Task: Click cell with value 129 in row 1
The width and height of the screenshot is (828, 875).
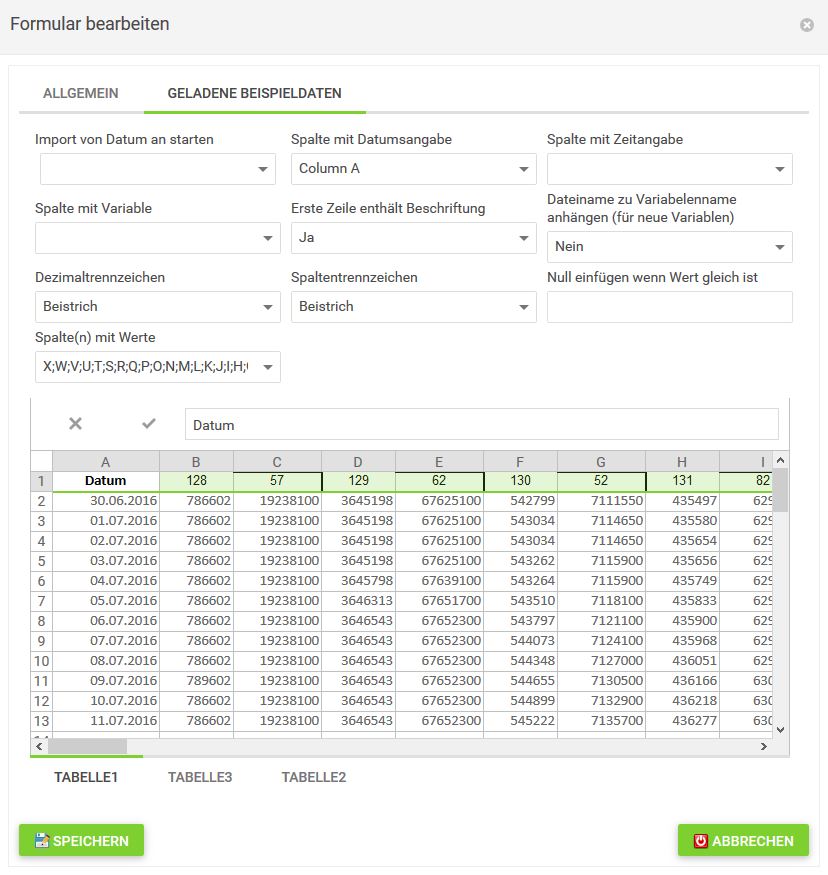Action: click(x=358, y=481)
